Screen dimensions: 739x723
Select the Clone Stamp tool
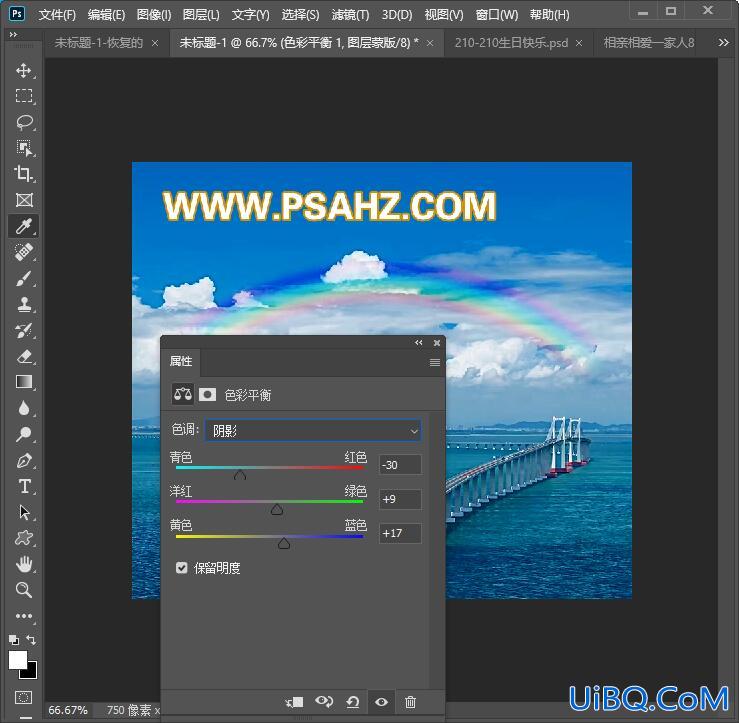24,304
